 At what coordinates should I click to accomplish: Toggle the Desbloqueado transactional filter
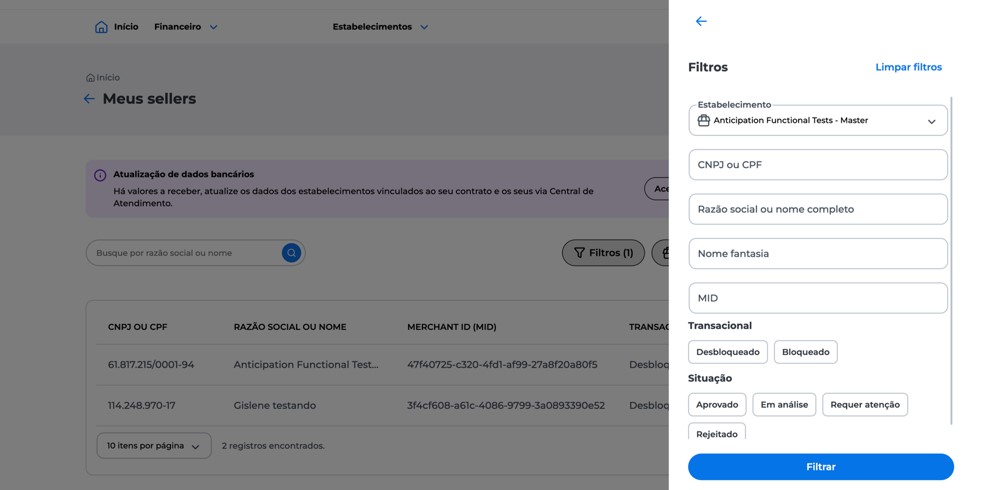(x=728, y=352)
